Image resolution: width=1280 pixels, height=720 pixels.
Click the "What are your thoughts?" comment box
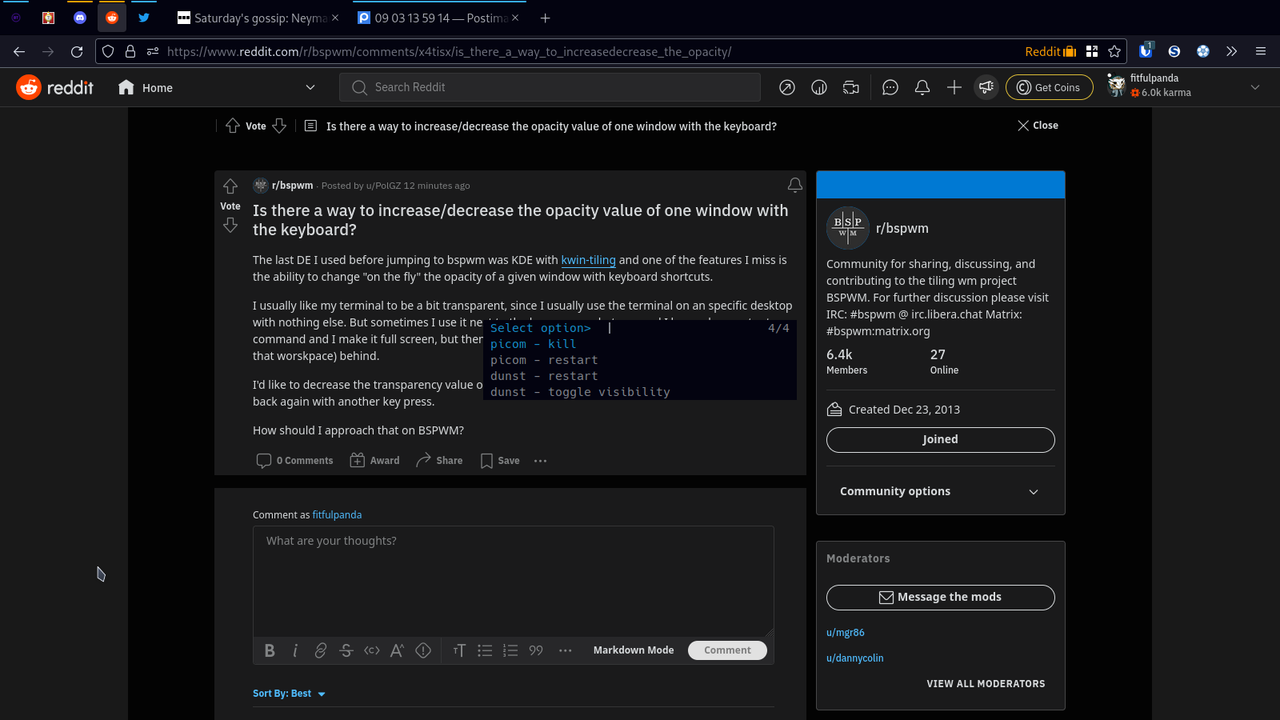tap(513, 580)
